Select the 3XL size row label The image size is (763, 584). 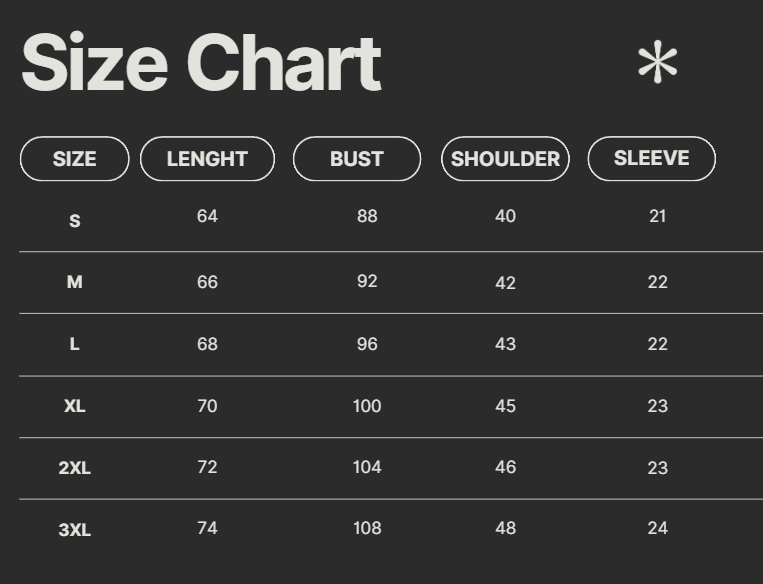[x=75, y=530]
